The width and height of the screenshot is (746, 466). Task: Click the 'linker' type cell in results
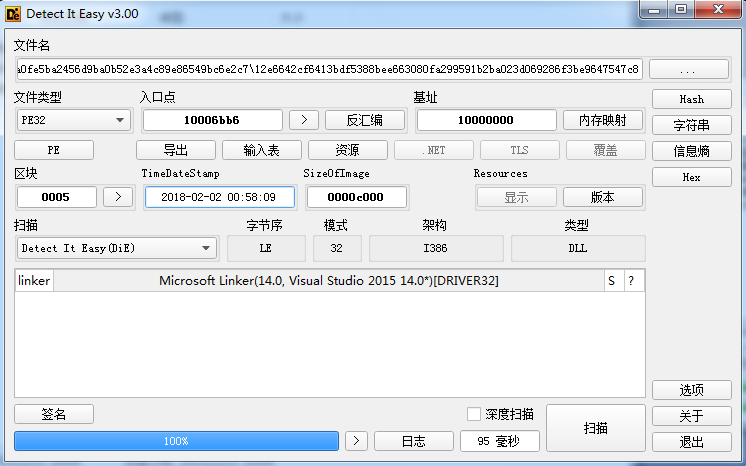coord(34,281)
